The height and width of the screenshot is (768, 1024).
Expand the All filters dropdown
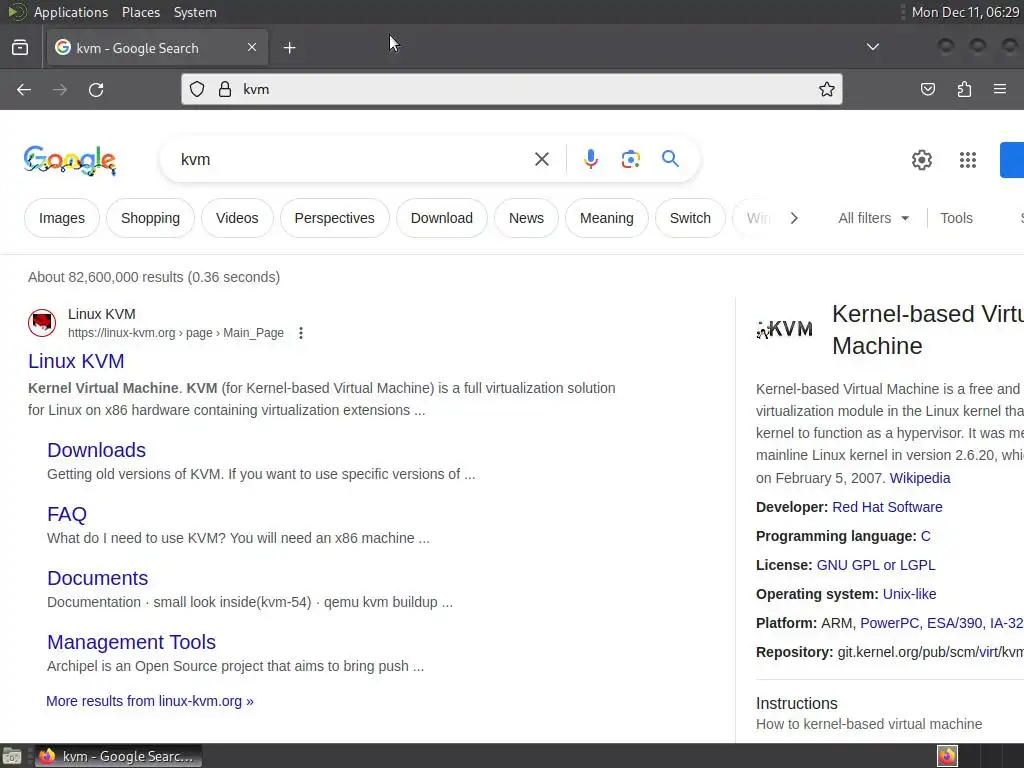(874, 218)
